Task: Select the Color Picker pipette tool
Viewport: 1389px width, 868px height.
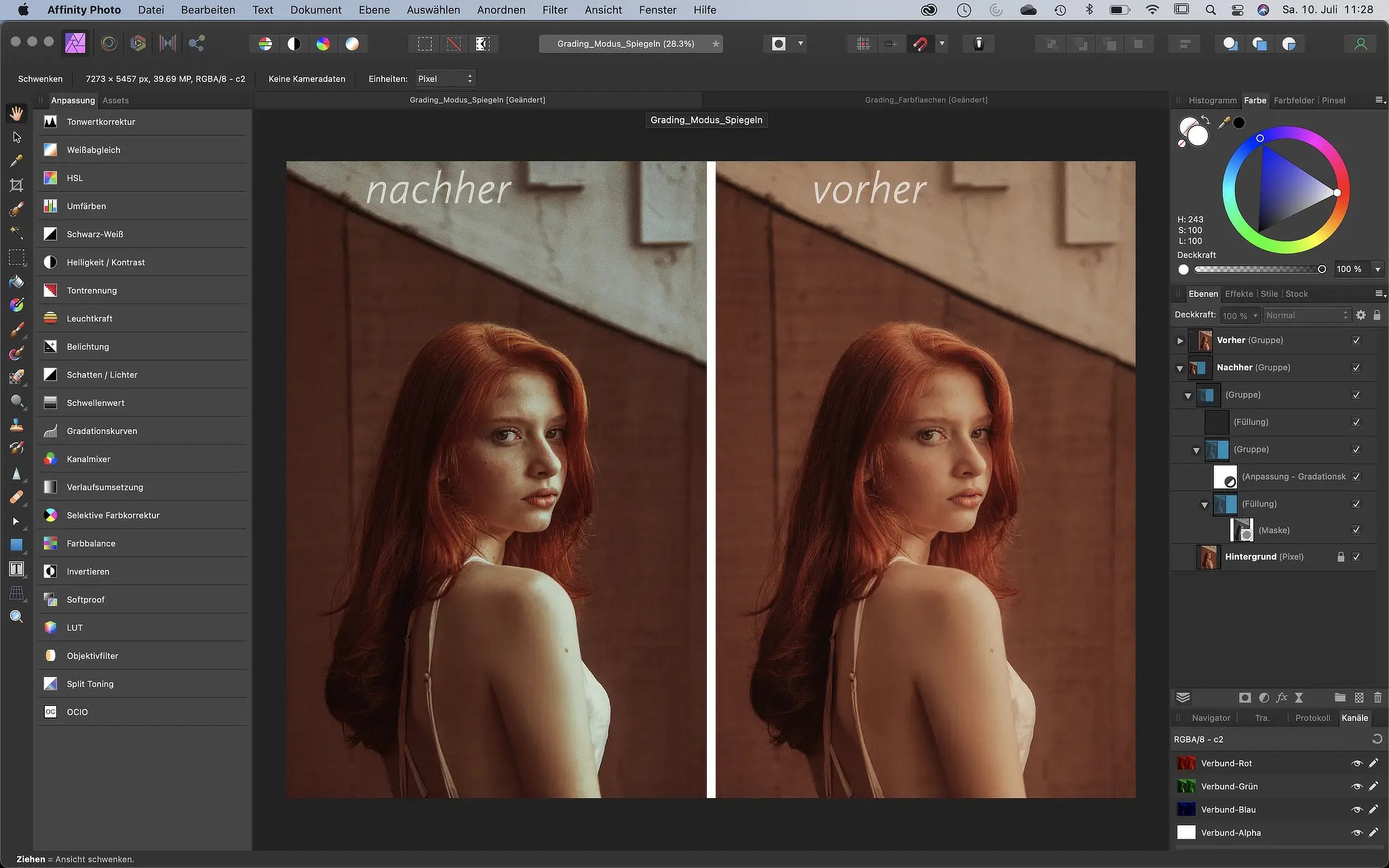Action: 16,161
